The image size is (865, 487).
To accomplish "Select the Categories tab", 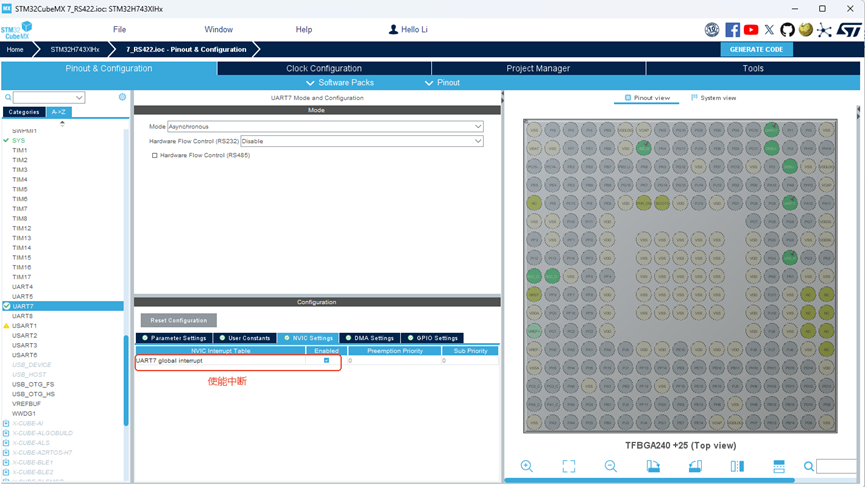I will [24, 112].
